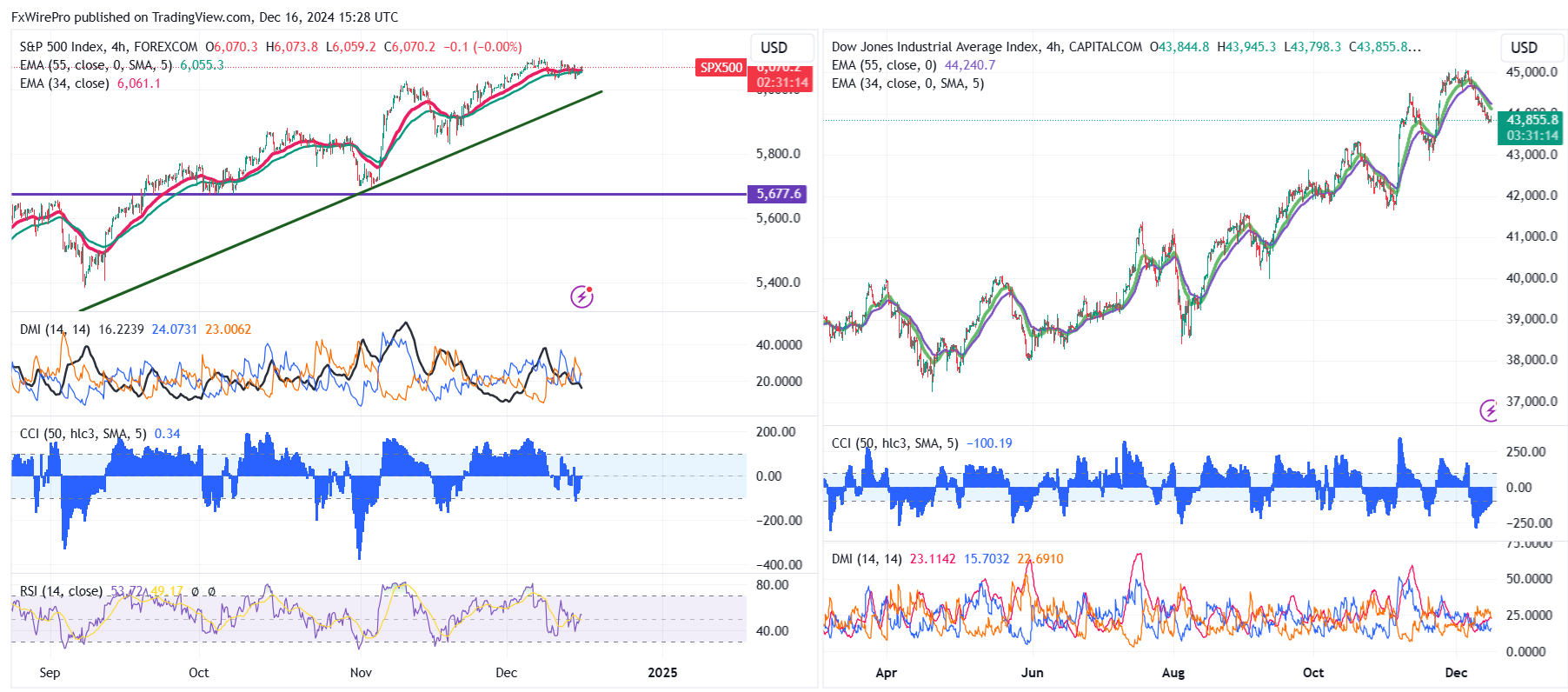The height and width of the screenshot is (692, 1568).
Task: Click the Nov label on the time axis
Action: click(361, 673)
